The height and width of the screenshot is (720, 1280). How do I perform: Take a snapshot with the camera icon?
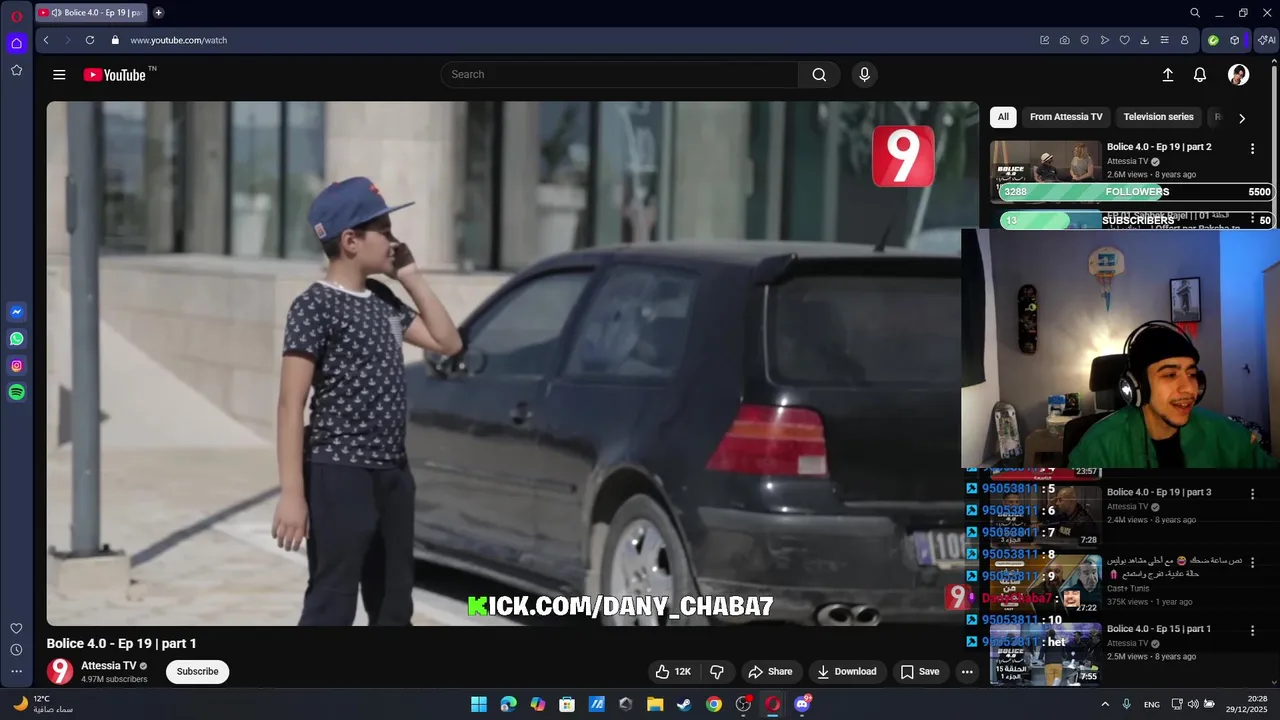tap(1064, 40)
